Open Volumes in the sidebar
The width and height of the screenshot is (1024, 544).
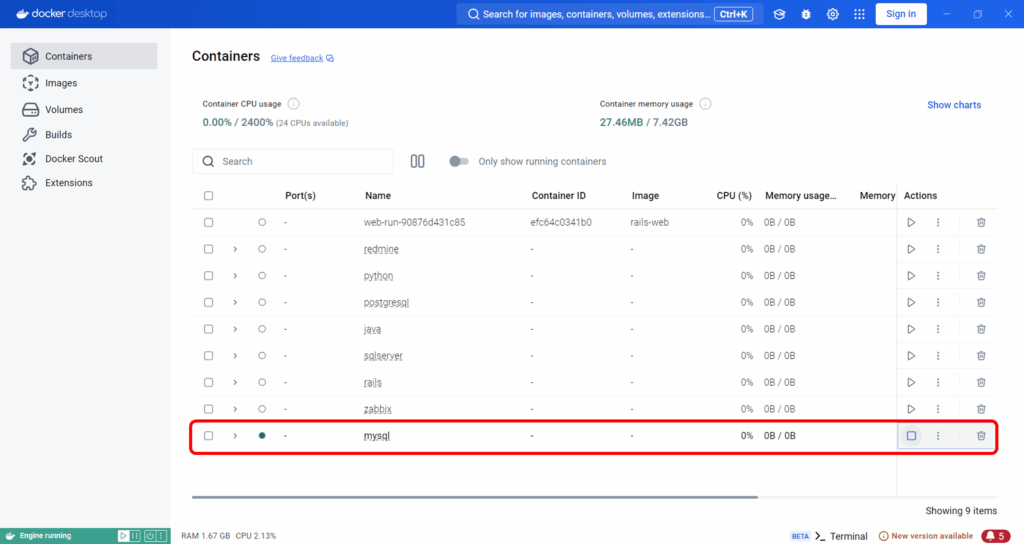pos(64,110)
